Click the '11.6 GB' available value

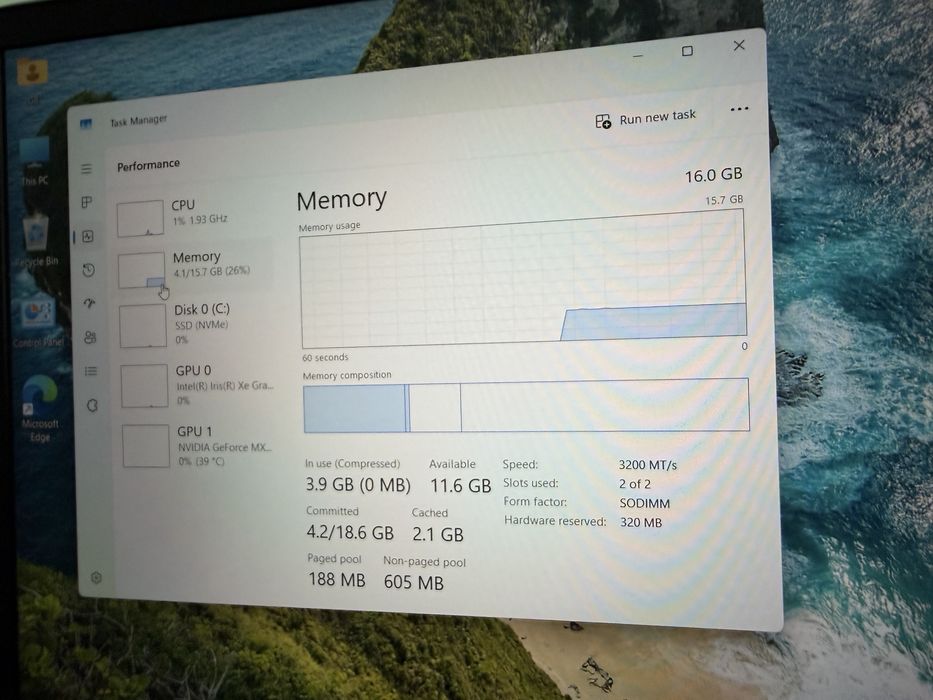[x=461, y=486]
